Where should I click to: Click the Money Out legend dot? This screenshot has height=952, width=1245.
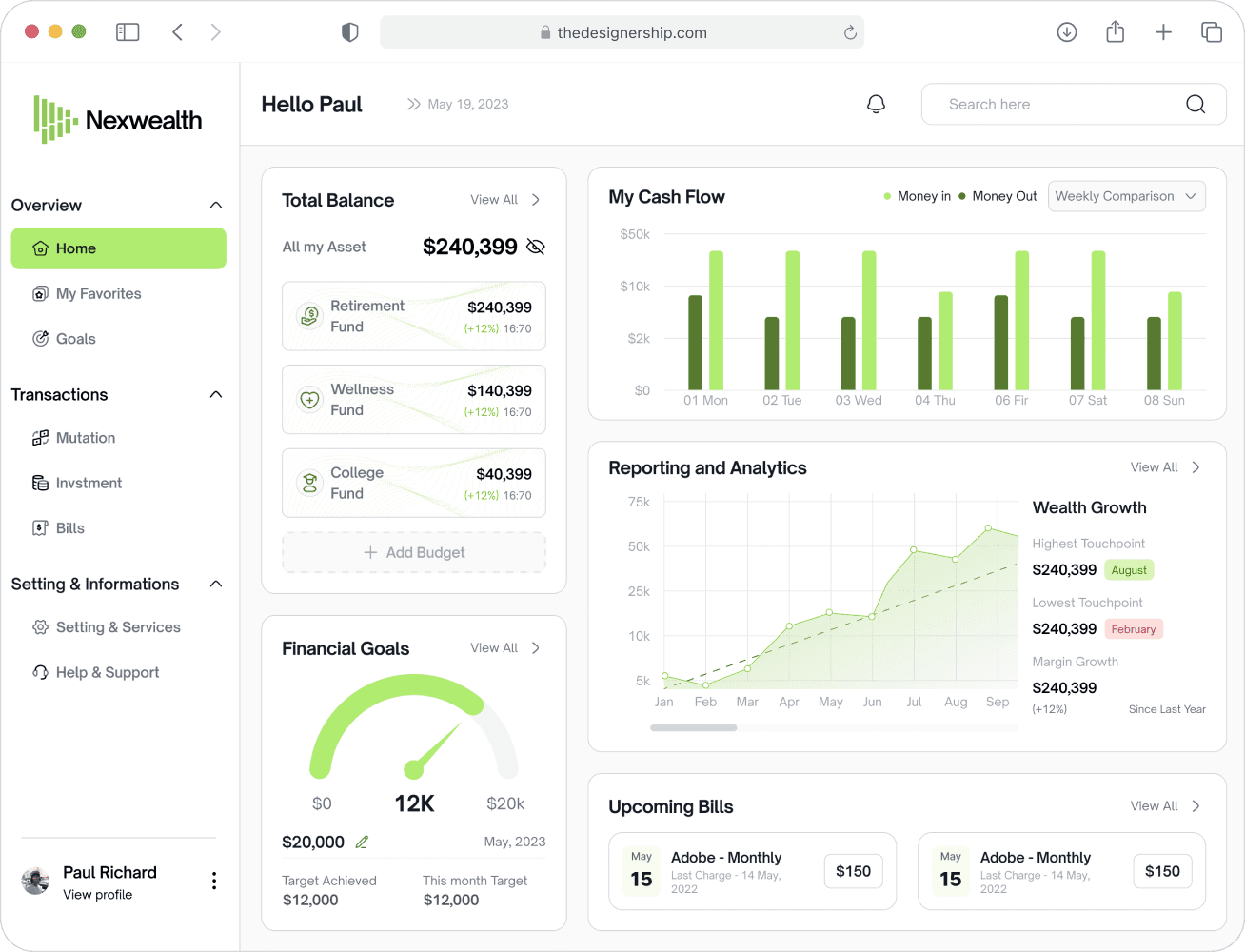pyautogui.click(x=962, y=196)
